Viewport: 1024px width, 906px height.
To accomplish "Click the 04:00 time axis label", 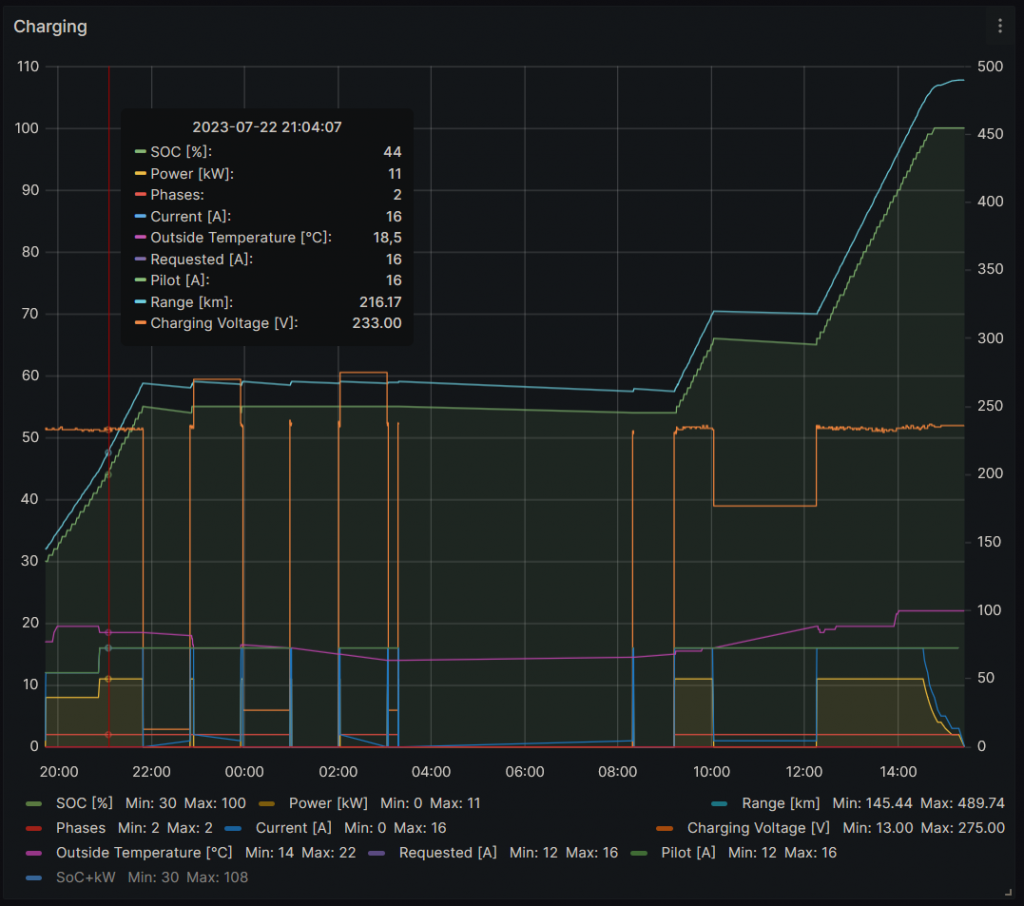I will pos(431,772).
